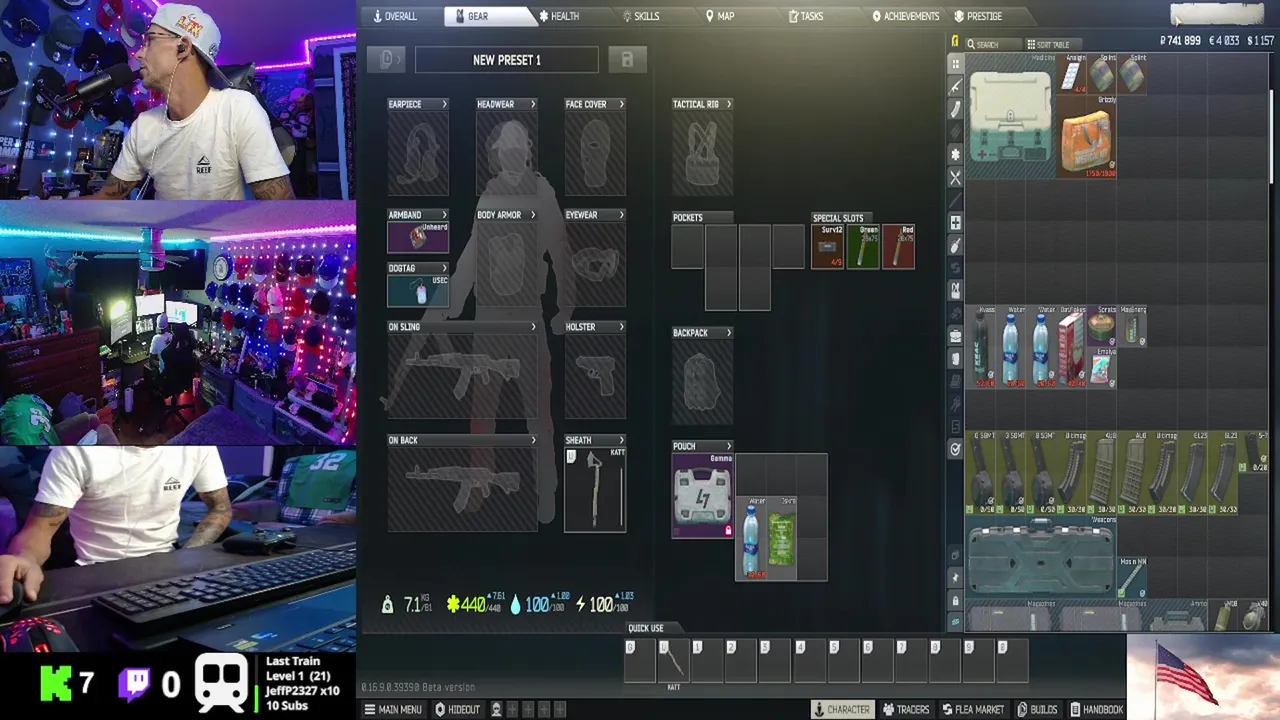The image size is (1280, 720).
Task: Go to the Hideout
Action: pos(457,709)
